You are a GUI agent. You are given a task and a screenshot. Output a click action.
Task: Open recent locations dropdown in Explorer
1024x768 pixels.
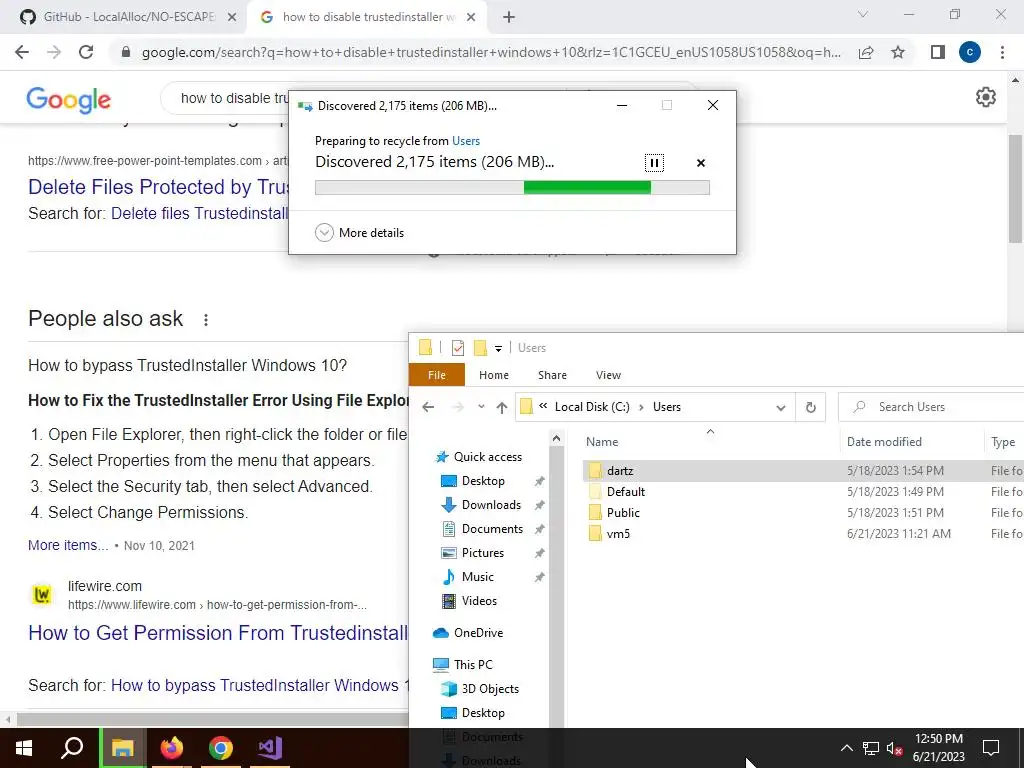point(481,406)
